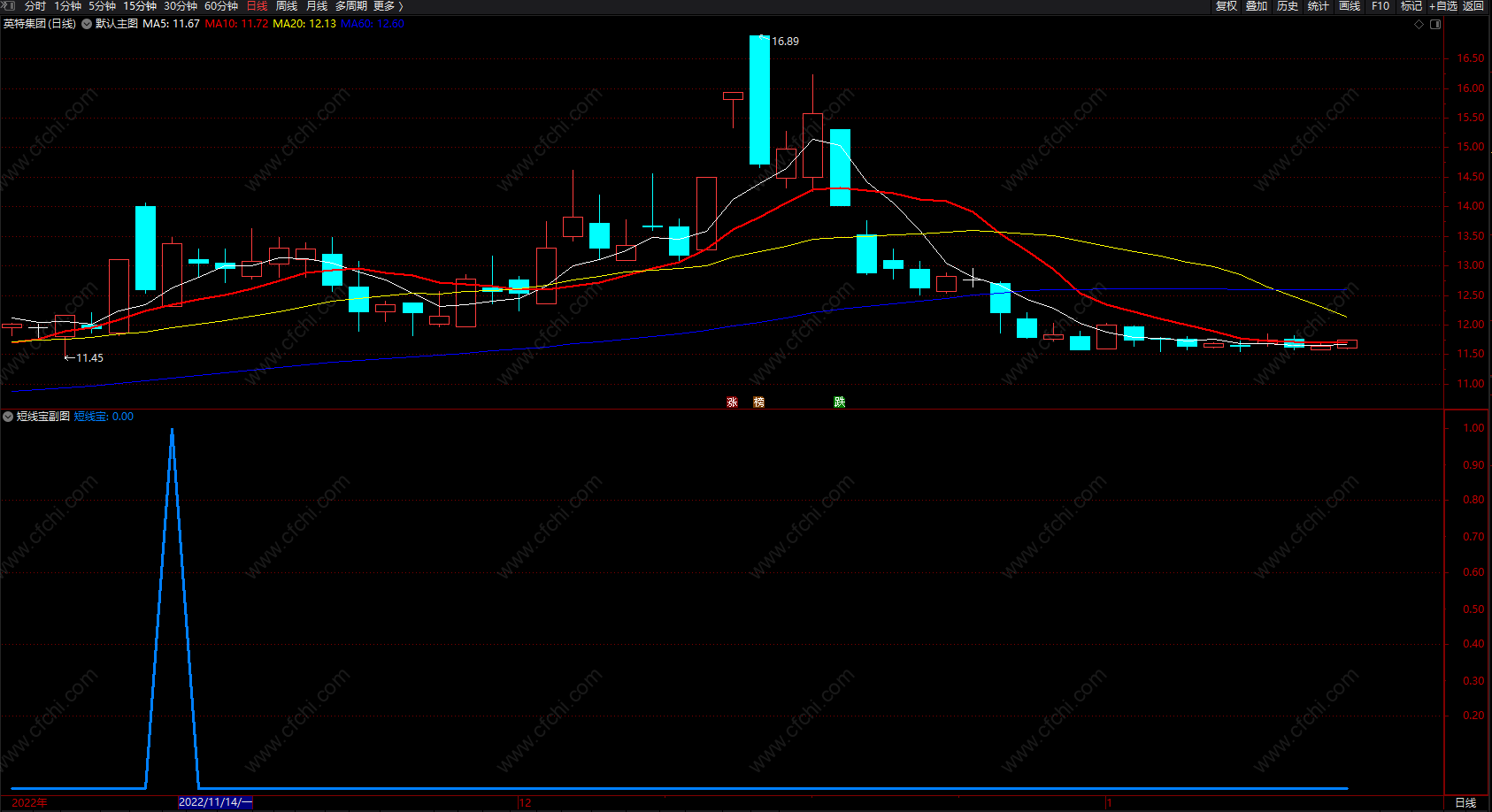Toggle the side panel layout icon

point(1435,24)
